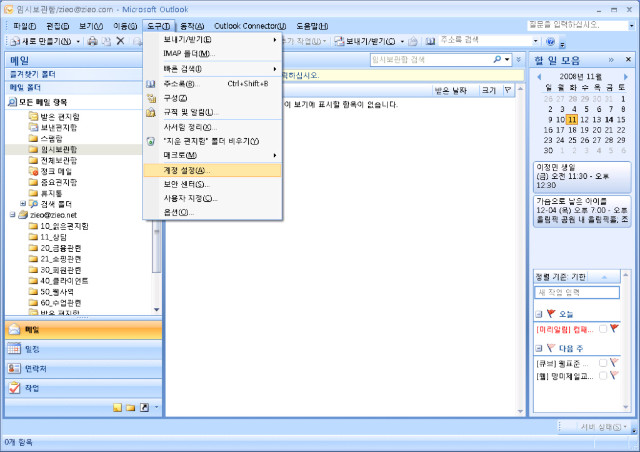The width and height of the screenshot is (640, 452).
Task: Open the 작업 navigation button
Action: [x=83, y=388]
